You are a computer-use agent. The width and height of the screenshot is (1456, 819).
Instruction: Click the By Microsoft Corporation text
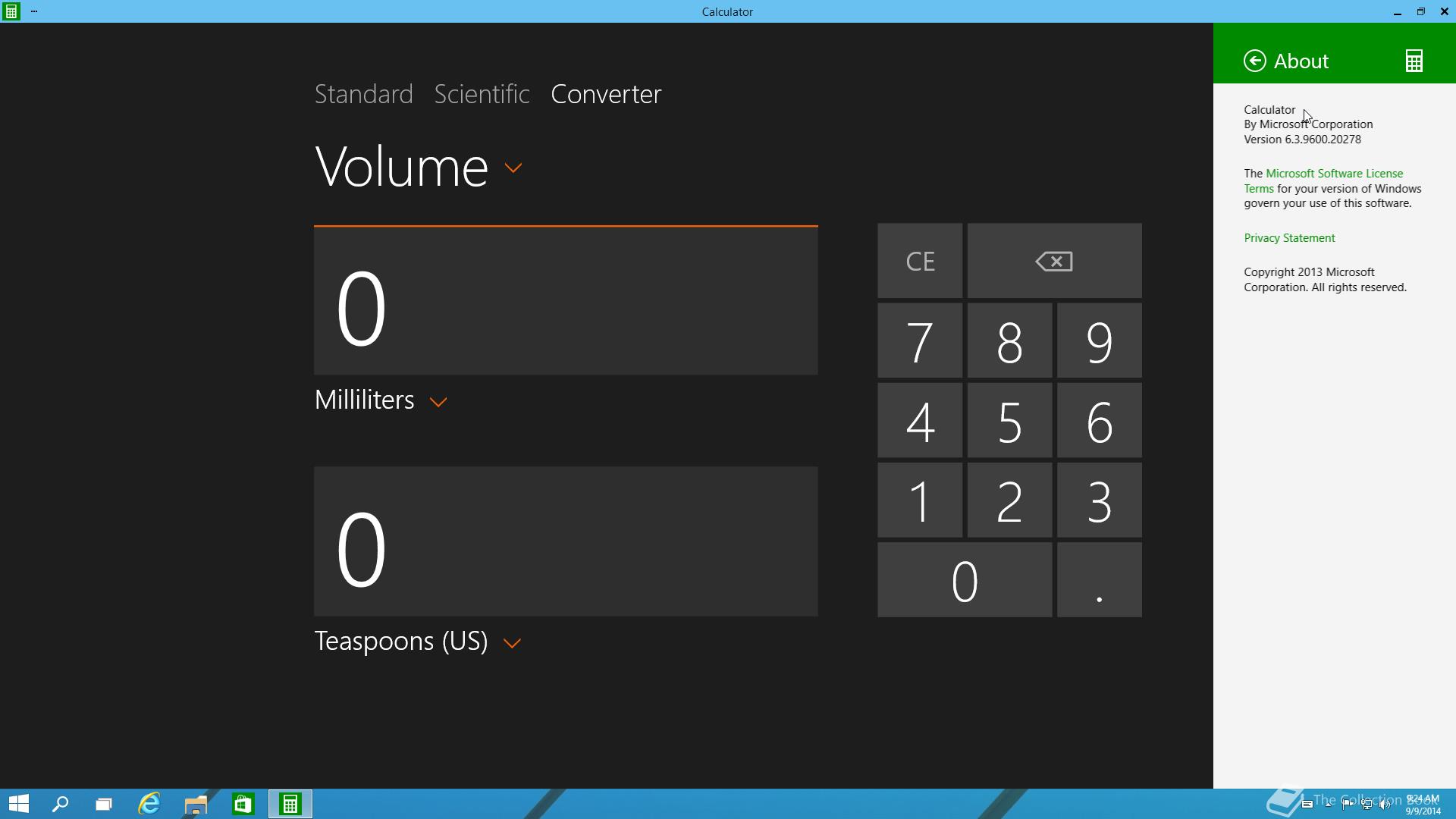(1308, 124)
